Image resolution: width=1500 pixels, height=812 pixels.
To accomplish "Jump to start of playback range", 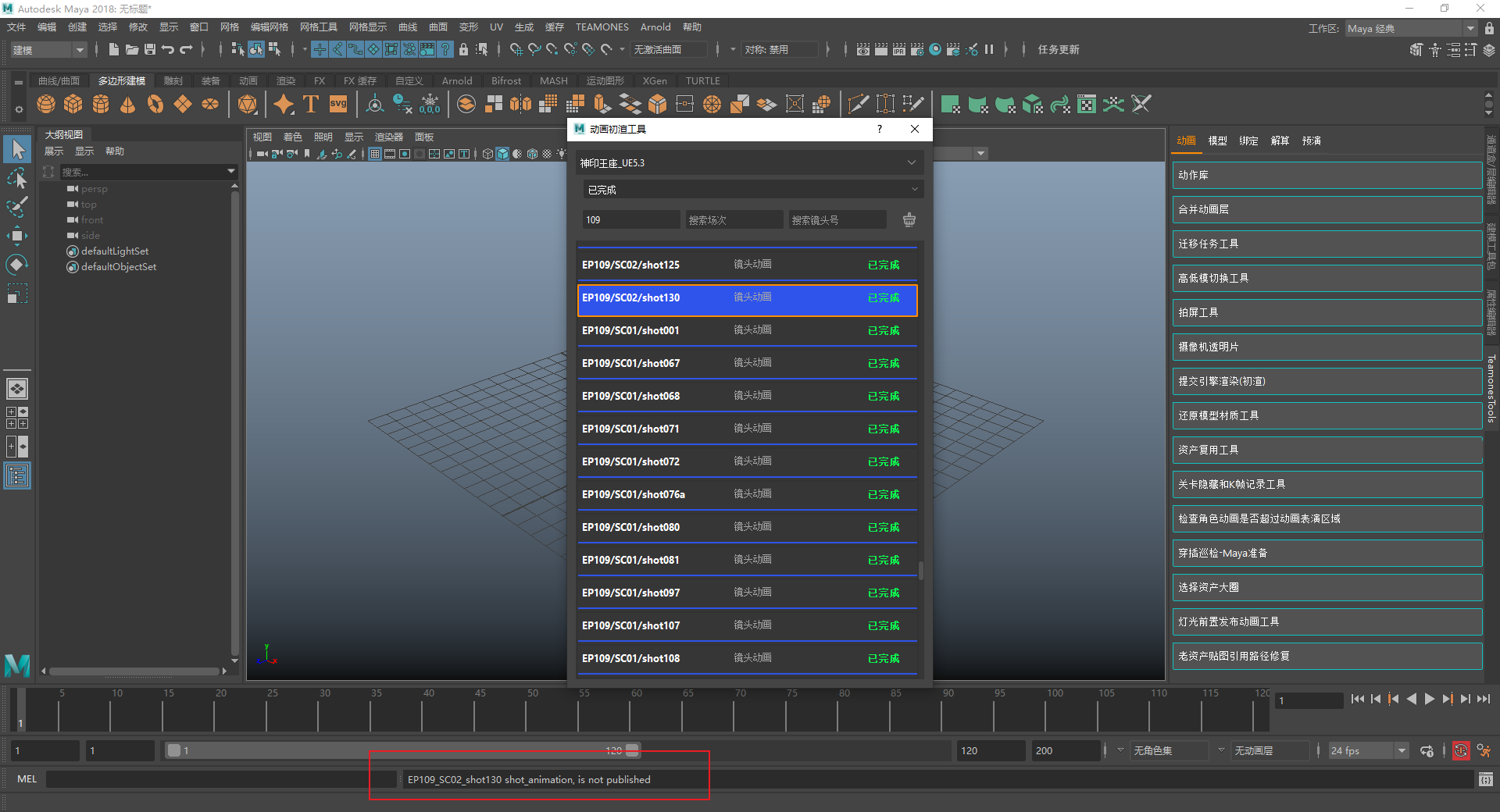I will [x=1357, y=700].
